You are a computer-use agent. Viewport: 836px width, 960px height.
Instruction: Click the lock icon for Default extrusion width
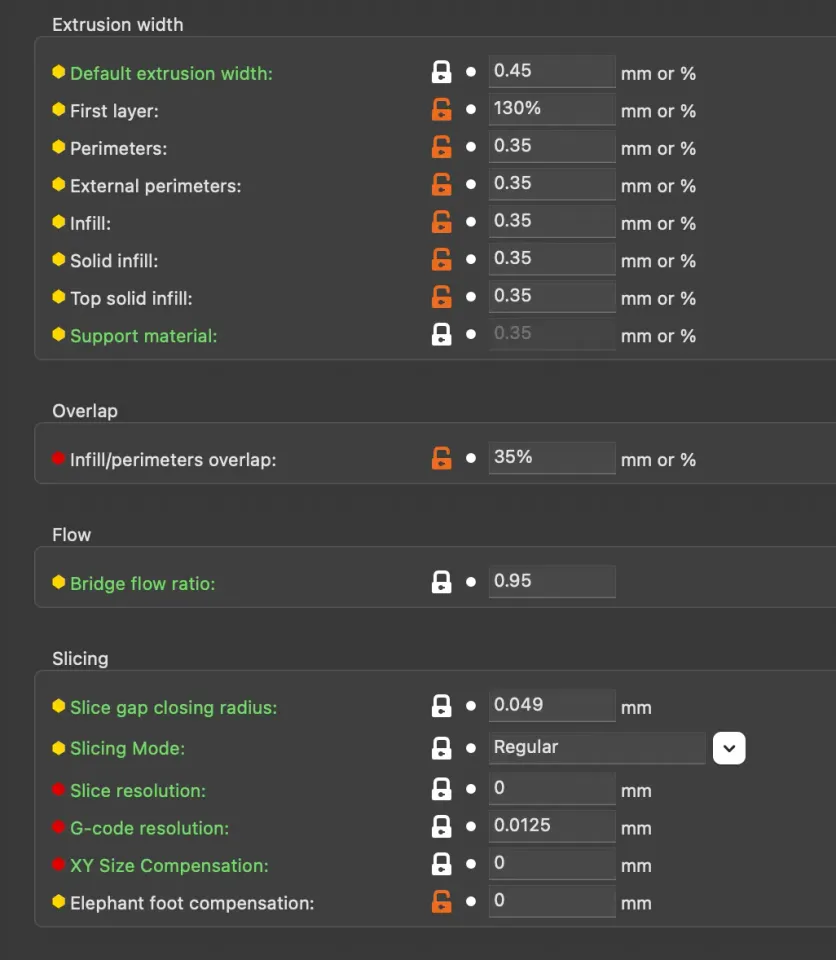tap(441, 72)
